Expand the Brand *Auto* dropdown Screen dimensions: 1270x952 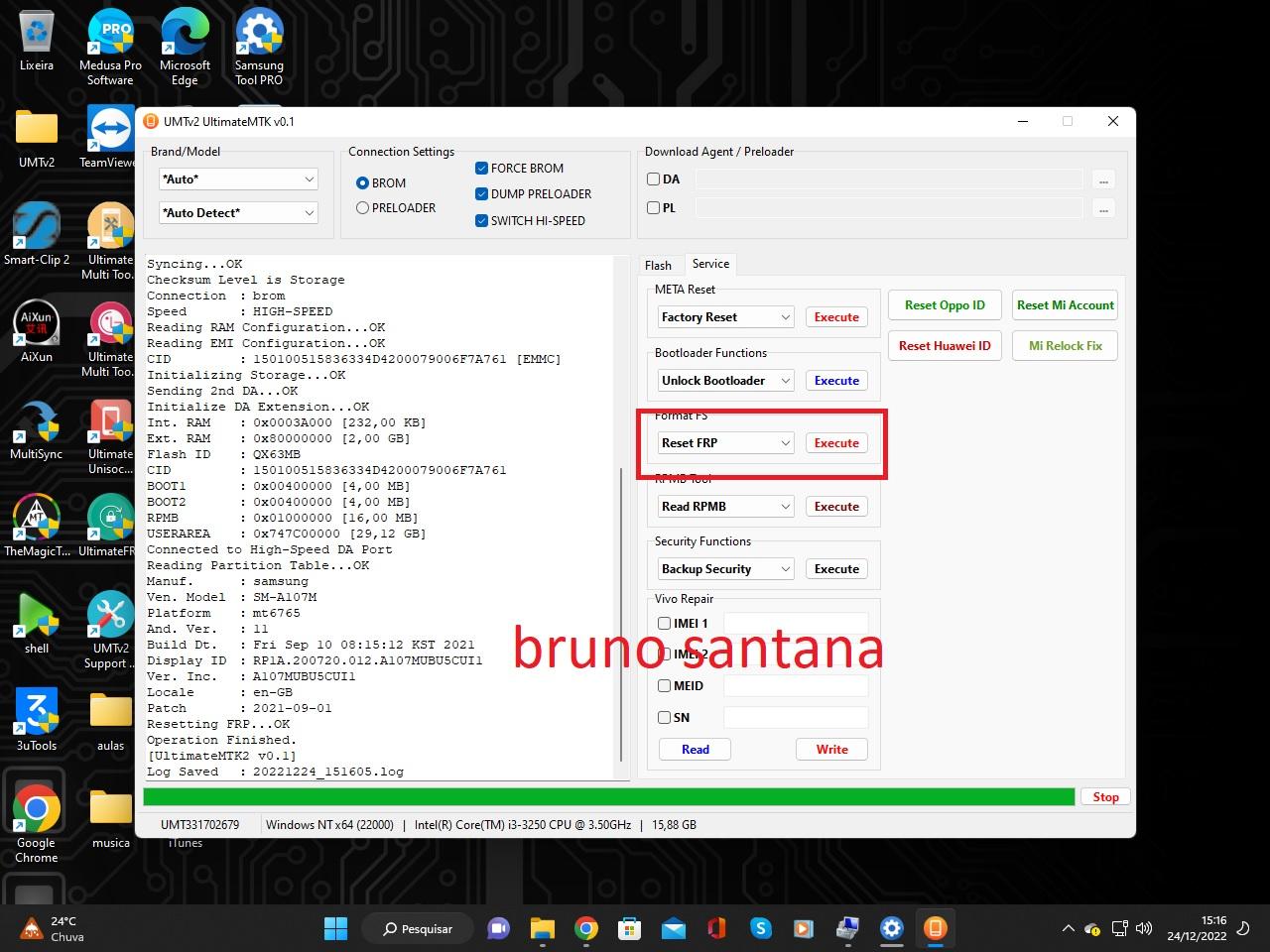(x=238, y=179)
